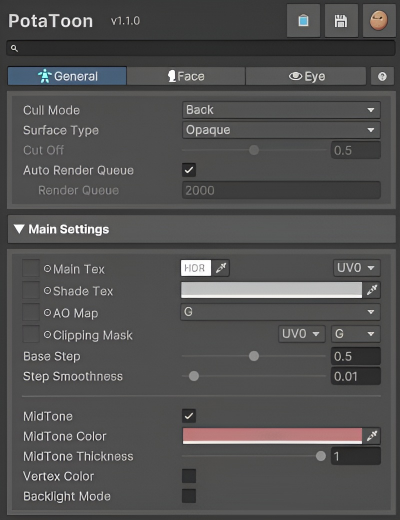Click the MidTone Color label
400x520 pixels.
click(x=65, y=436)
